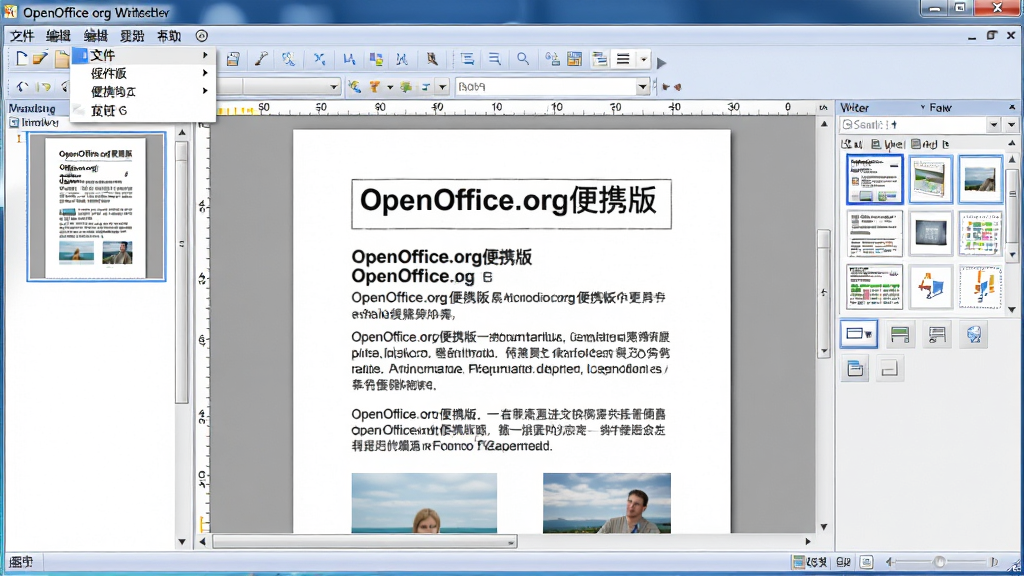Viewport: 1024px width, 576px height.
Task: Click the green-header table icon below the gallery
Action: (900, 334)
